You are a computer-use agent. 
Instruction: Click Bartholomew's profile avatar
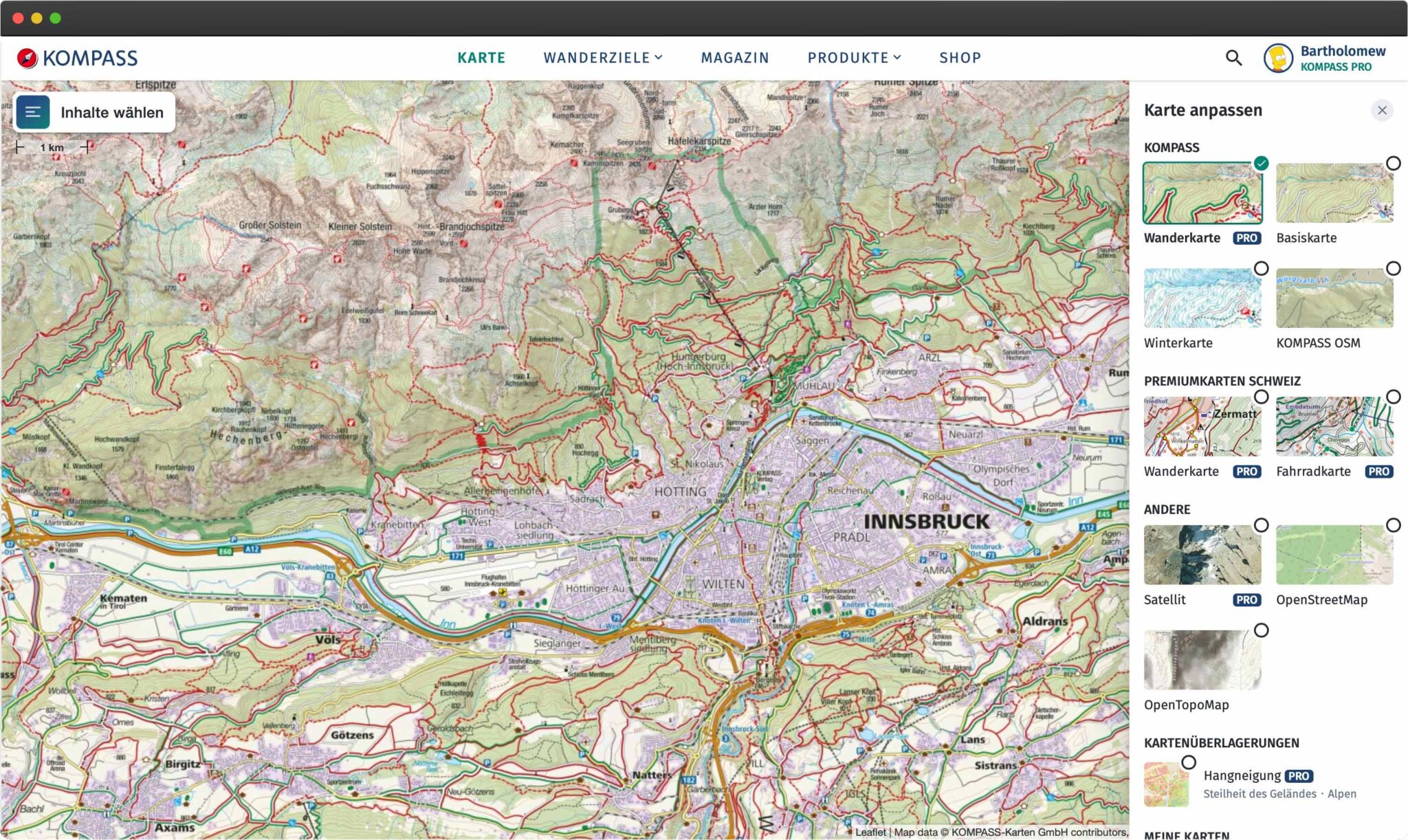(1278, 58)
